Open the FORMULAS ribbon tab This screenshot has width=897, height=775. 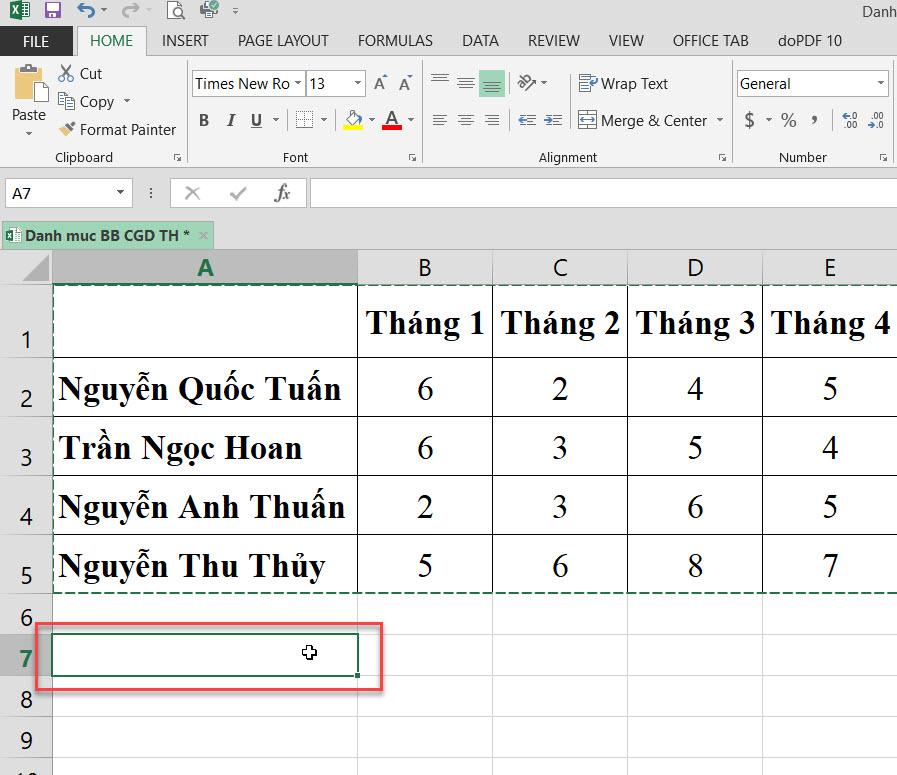395,41
